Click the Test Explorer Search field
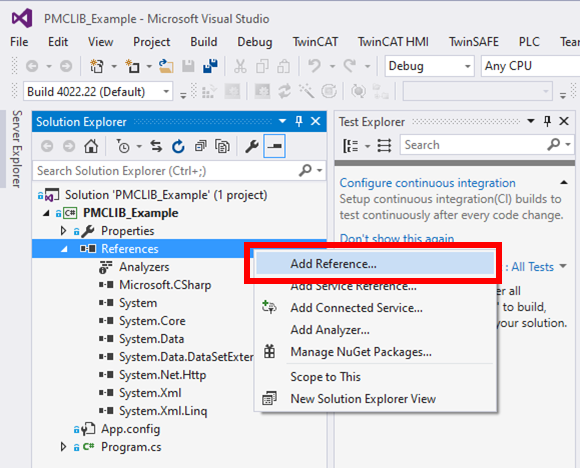The height and width of the screenshot is (468, 580). (x=473, y=145)
